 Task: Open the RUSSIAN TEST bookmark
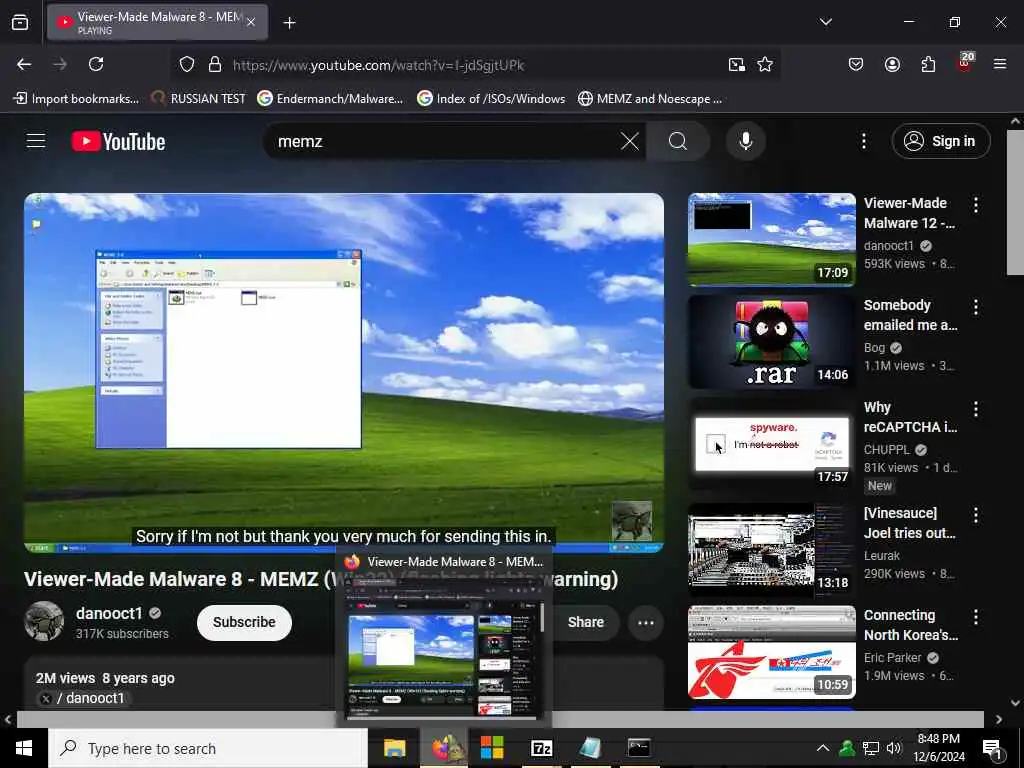(x=198, y=99)
